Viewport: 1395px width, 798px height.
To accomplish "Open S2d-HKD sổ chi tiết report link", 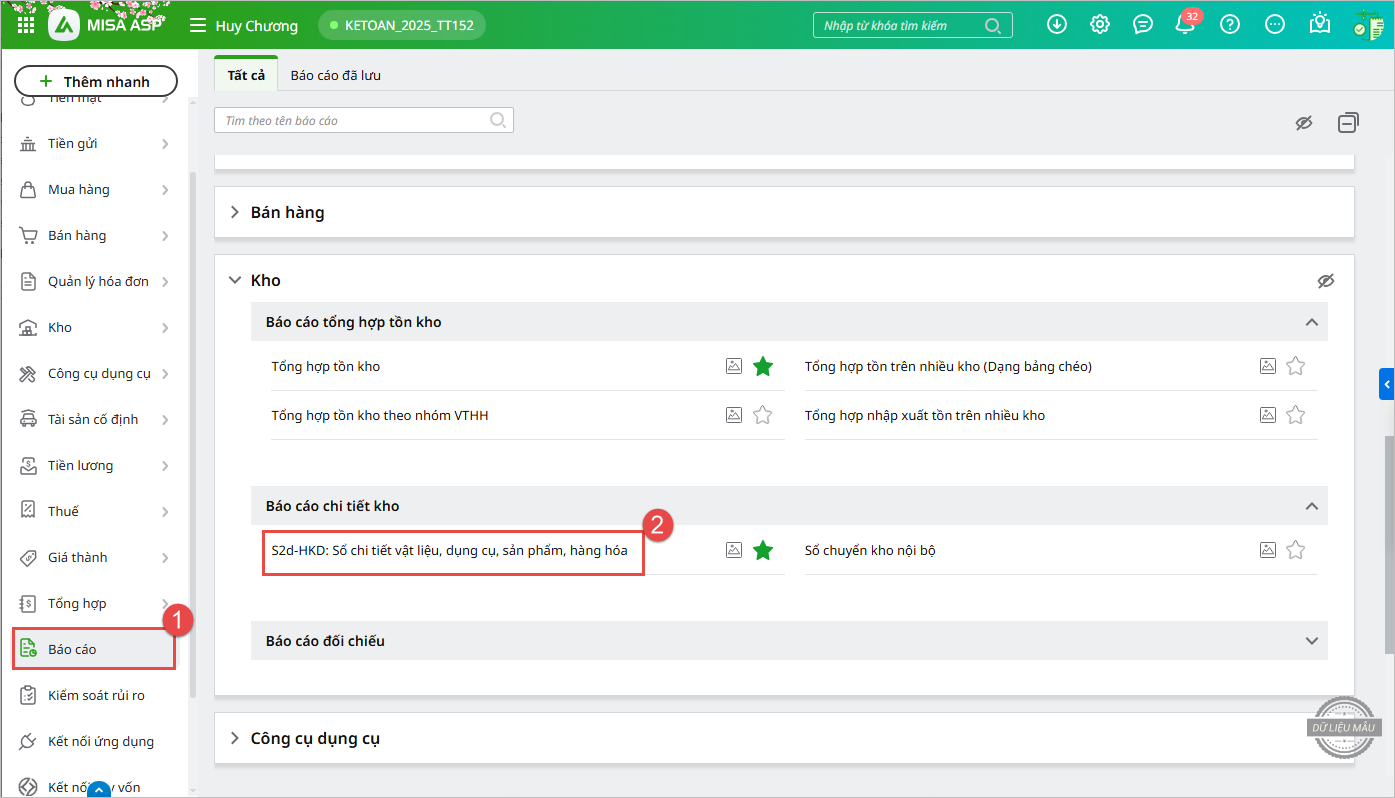I will point(450,550).
